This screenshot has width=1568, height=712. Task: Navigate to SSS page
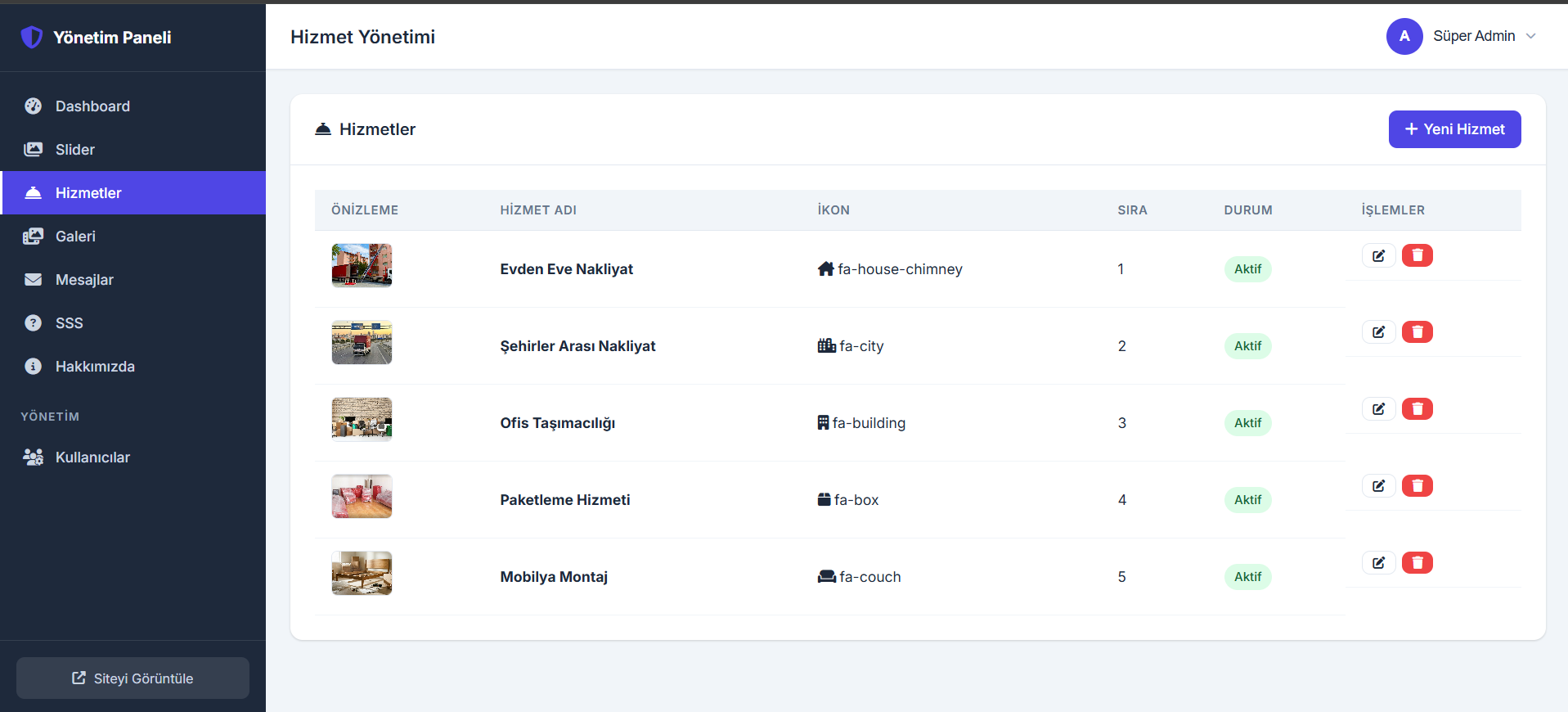pos(133,323)
